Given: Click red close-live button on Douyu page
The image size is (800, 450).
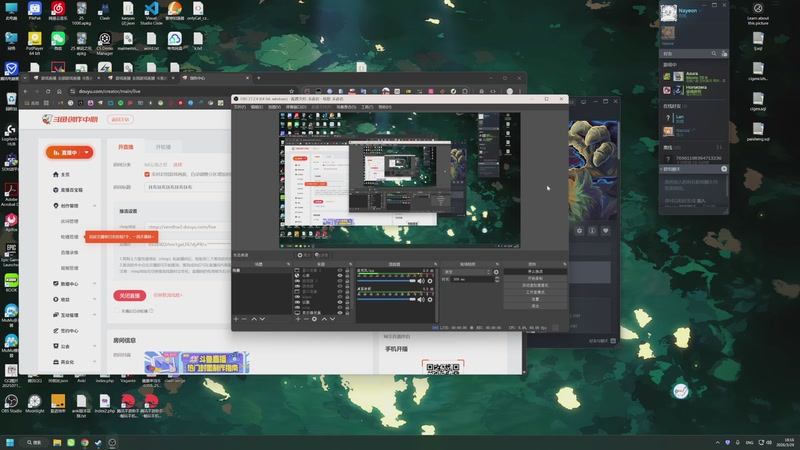Looking at the screenshot, I should [130, 295].
